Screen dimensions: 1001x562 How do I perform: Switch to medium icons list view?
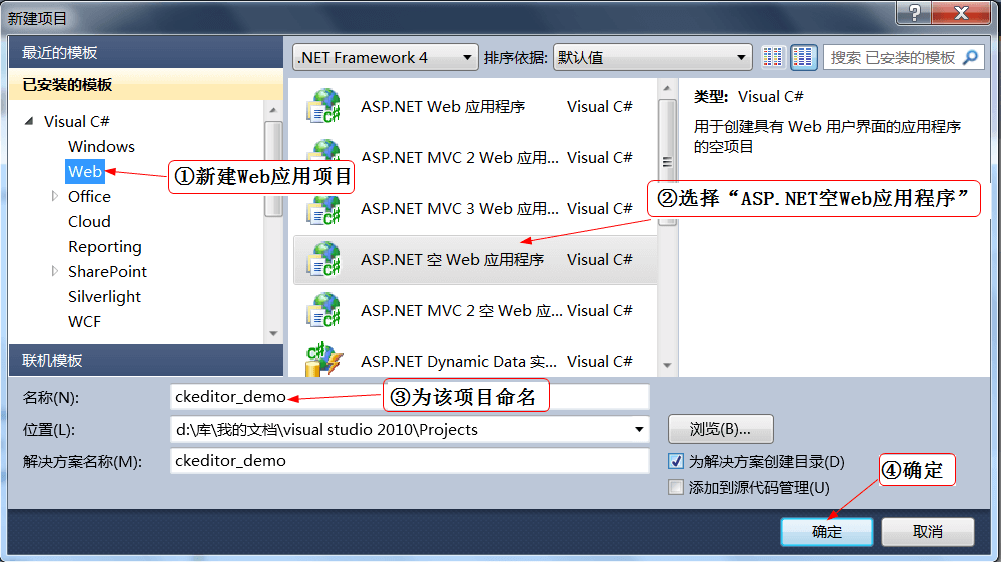(802, 57)
